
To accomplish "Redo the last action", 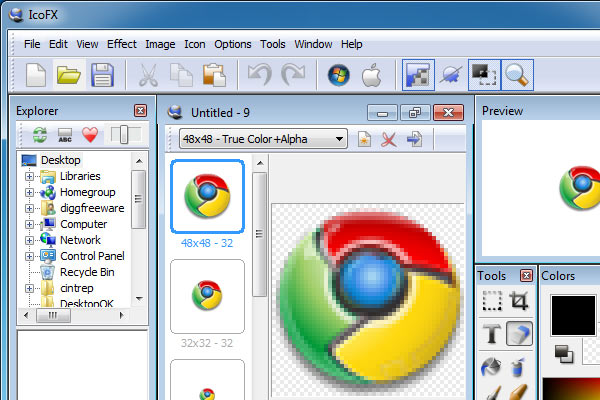I will [x=293, y=75].
